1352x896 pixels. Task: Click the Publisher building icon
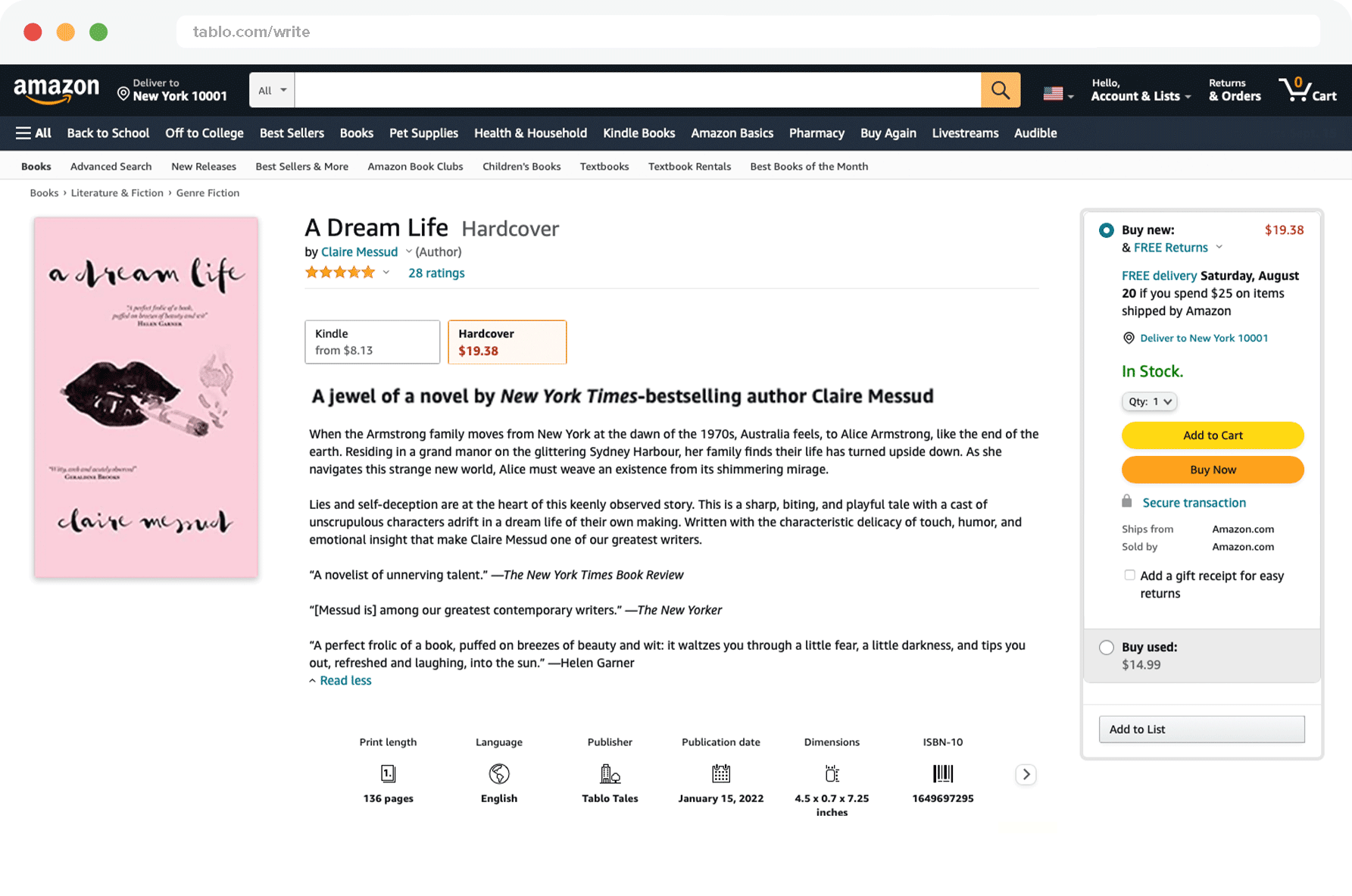(x=610, y=773)
